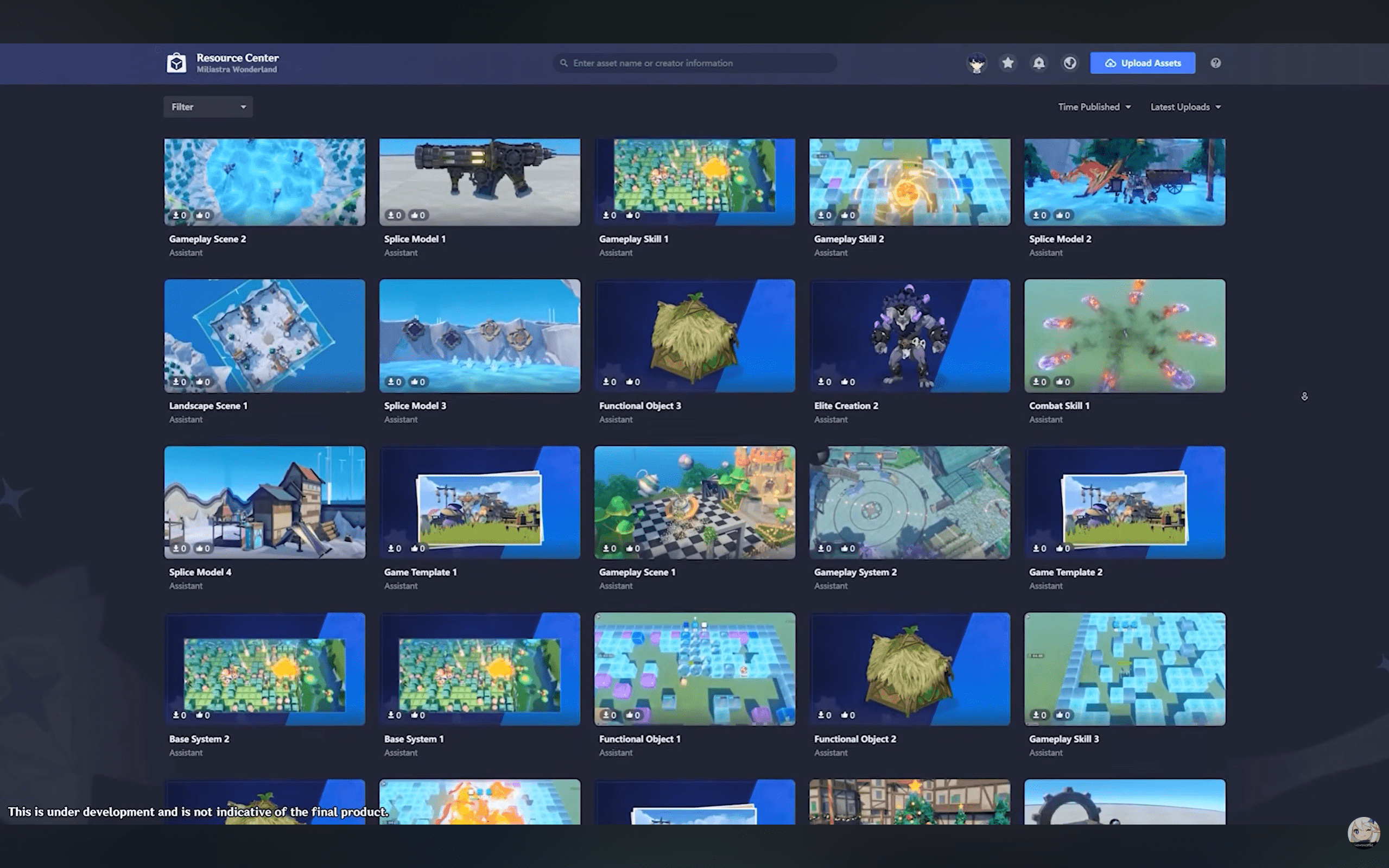View the Gameplay System 2 thumbnail
The width and height of the screenshot is (1389, 868).
coord(910,502)
